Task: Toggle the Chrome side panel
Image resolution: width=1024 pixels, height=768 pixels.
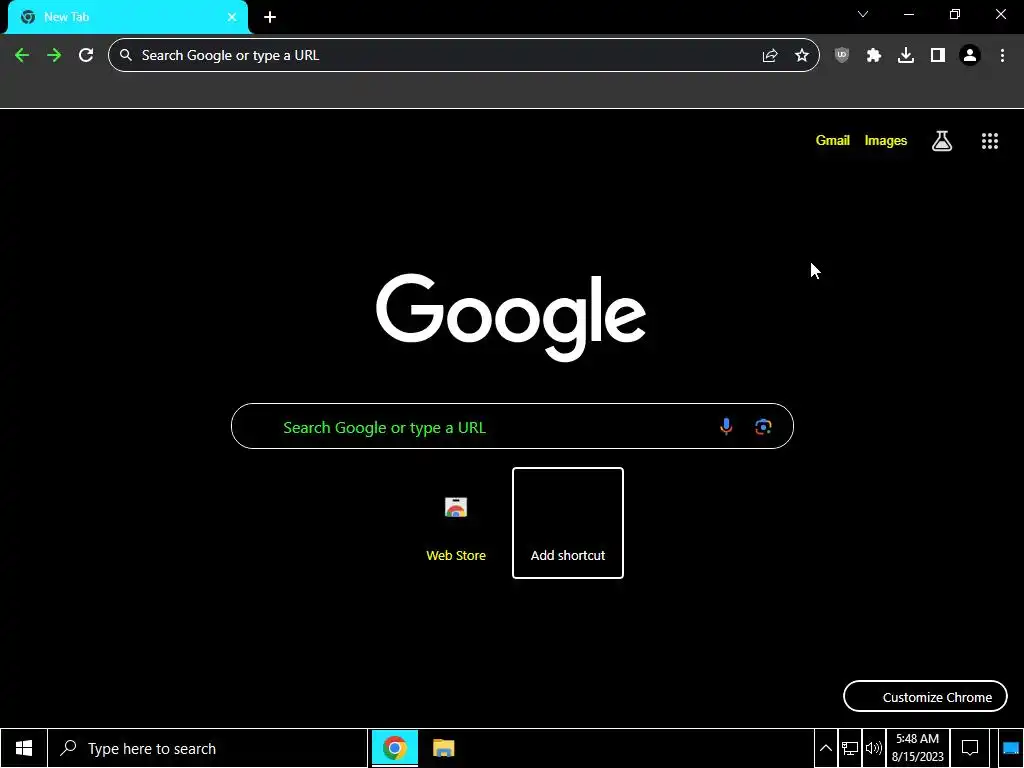Action: (938, 56)
